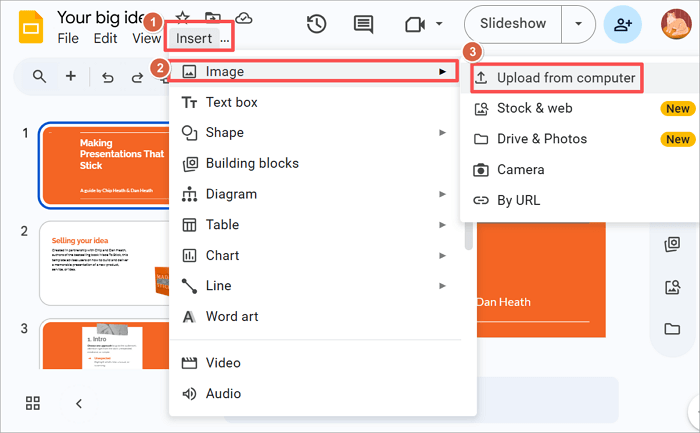The height and width of the screenshot is (433, 700).
Task: Open the View menu
Action: (x=146, y=38)
